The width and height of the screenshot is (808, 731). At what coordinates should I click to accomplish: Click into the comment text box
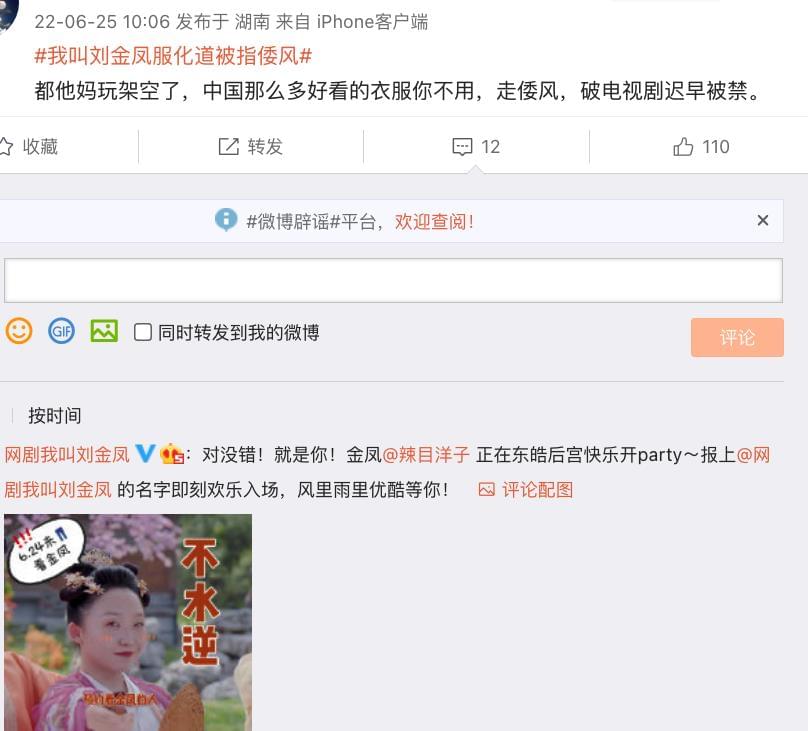point(393,281)
